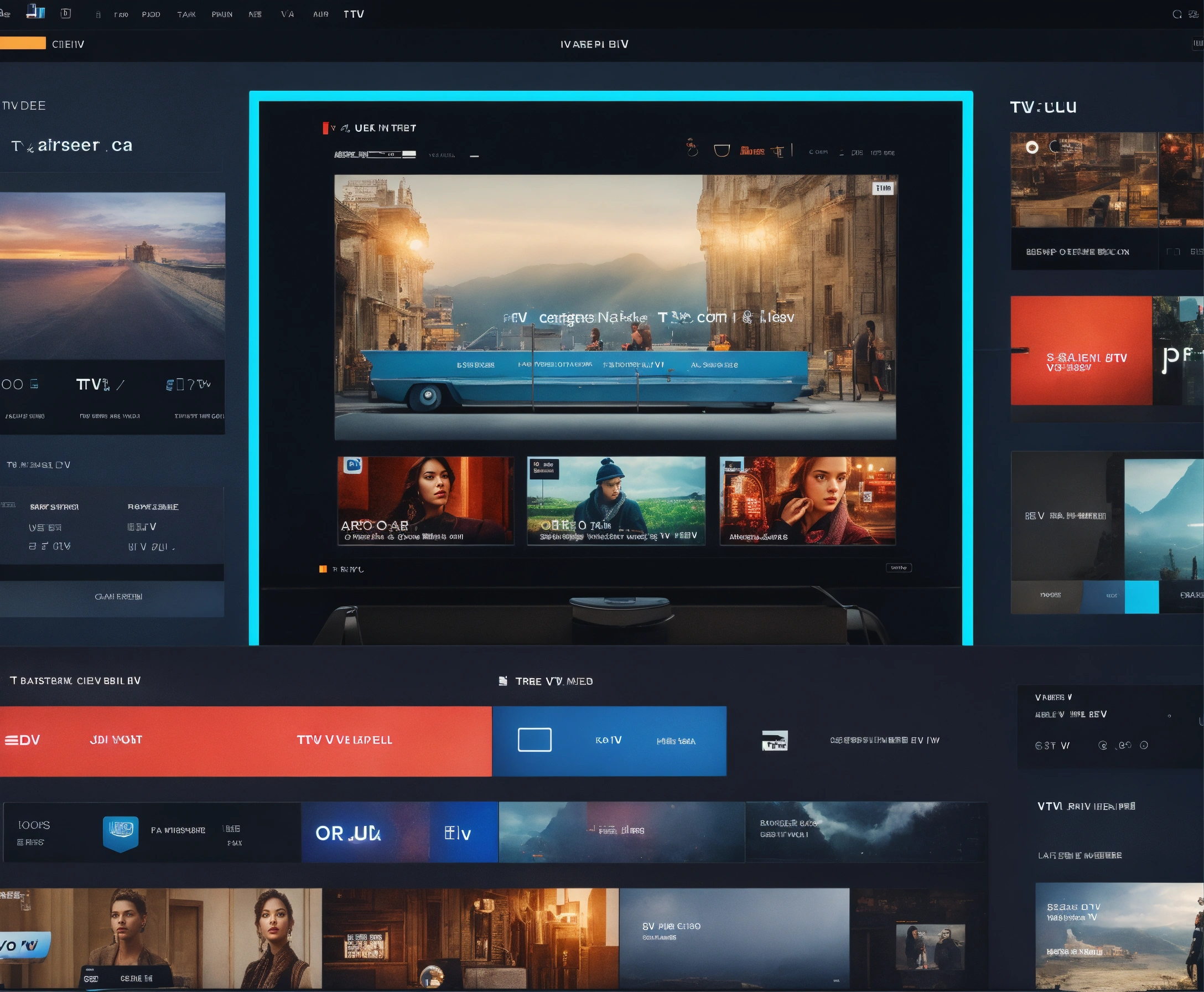Click the orange cup-shaped icon above main video
The image size is (1204, 992).
pyautogui.click(x=722, y=151)
